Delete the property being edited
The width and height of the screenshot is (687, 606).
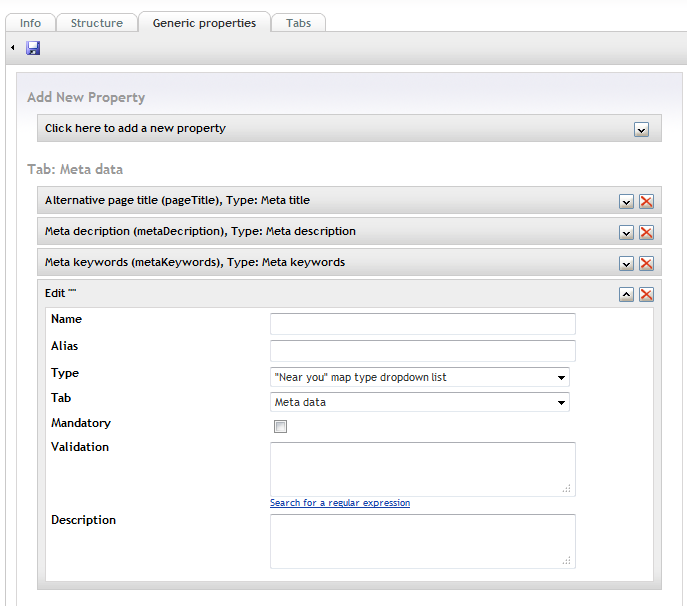coord(646,294)
